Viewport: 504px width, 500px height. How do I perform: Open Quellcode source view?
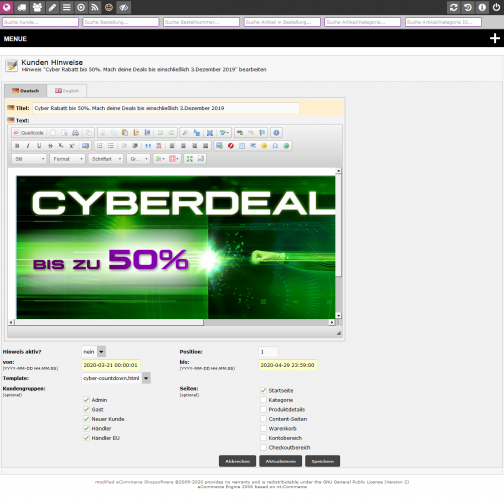pos(29,133)
